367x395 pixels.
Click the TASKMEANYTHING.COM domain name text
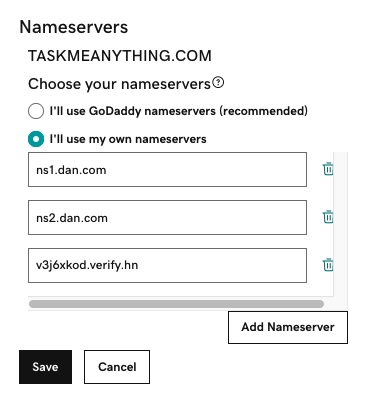pyautogui.click(x=120, y=56)
